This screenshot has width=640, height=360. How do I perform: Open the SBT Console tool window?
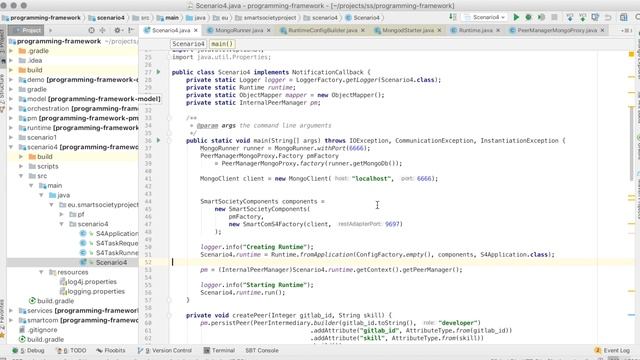(x=262, y=351)
